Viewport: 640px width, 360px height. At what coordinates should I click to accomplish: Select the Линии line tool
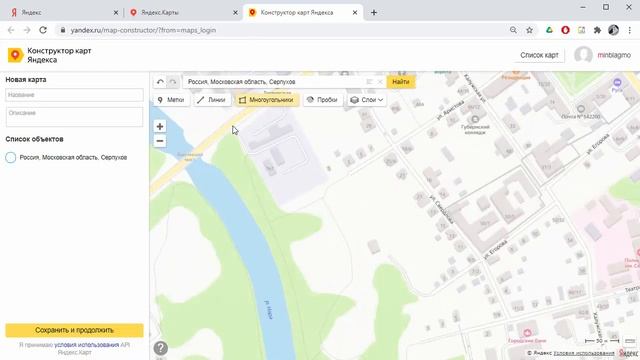click(x=211, y=100)
